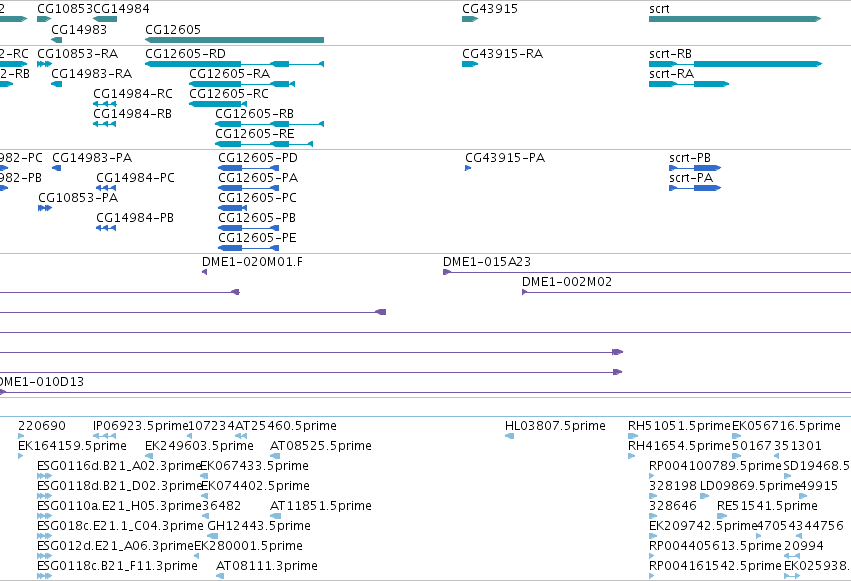Open the CG12605-RD transcript
Viewport: 851px width, 581px height.
point(234,64)
